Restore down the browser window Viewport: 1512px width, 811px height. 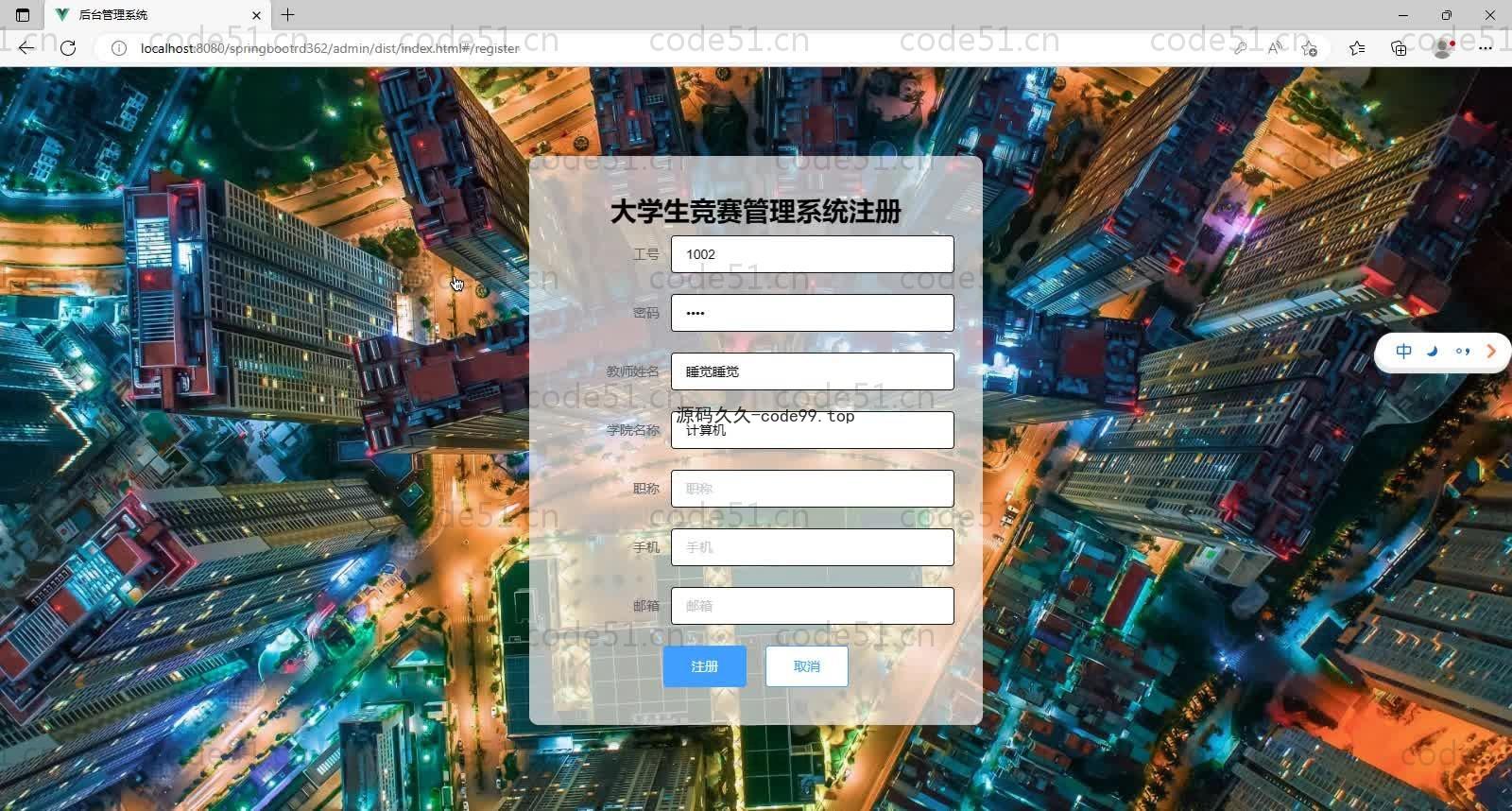click(1447, 15)
